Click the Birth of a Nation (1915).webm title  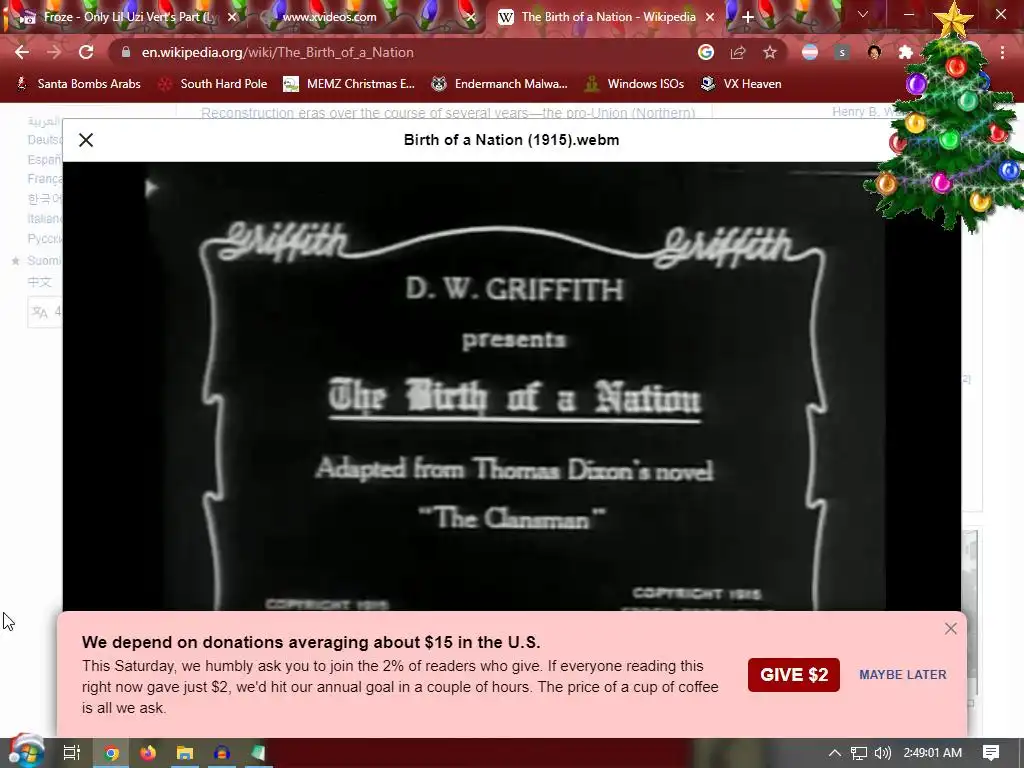click(x=511, y=140)
